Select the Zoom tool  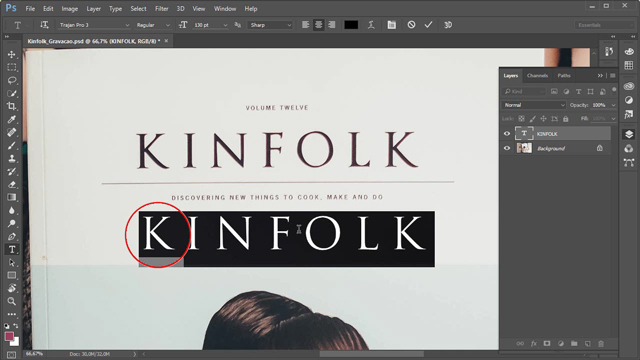click(11, 301)
